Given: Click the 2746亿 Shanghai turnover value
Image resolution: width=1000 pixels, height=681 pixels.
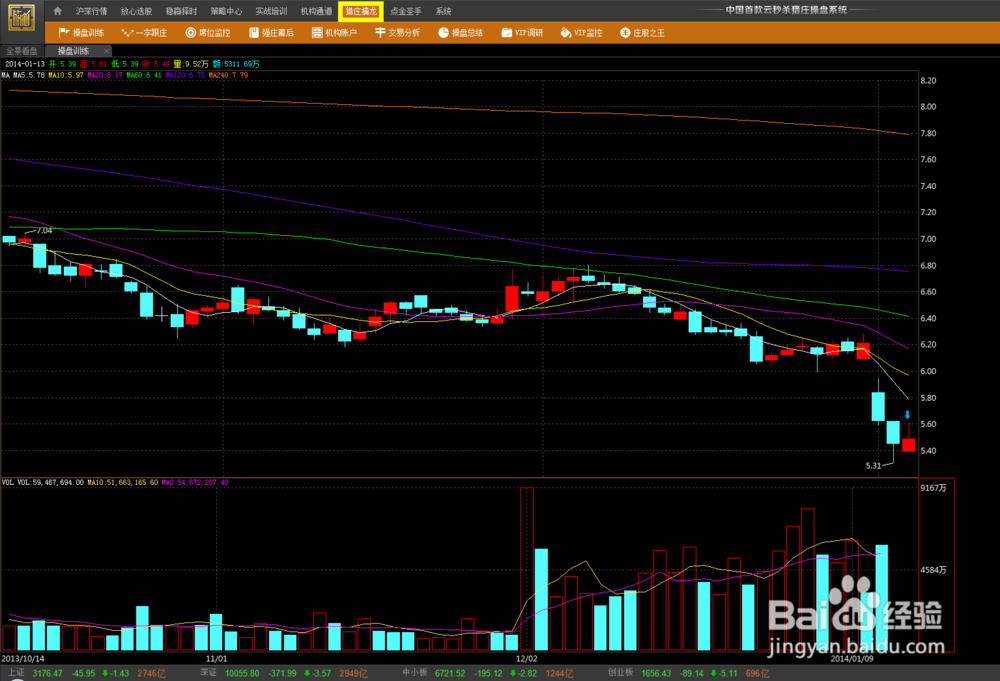Looking at the screenshot, I should [151, 673].
